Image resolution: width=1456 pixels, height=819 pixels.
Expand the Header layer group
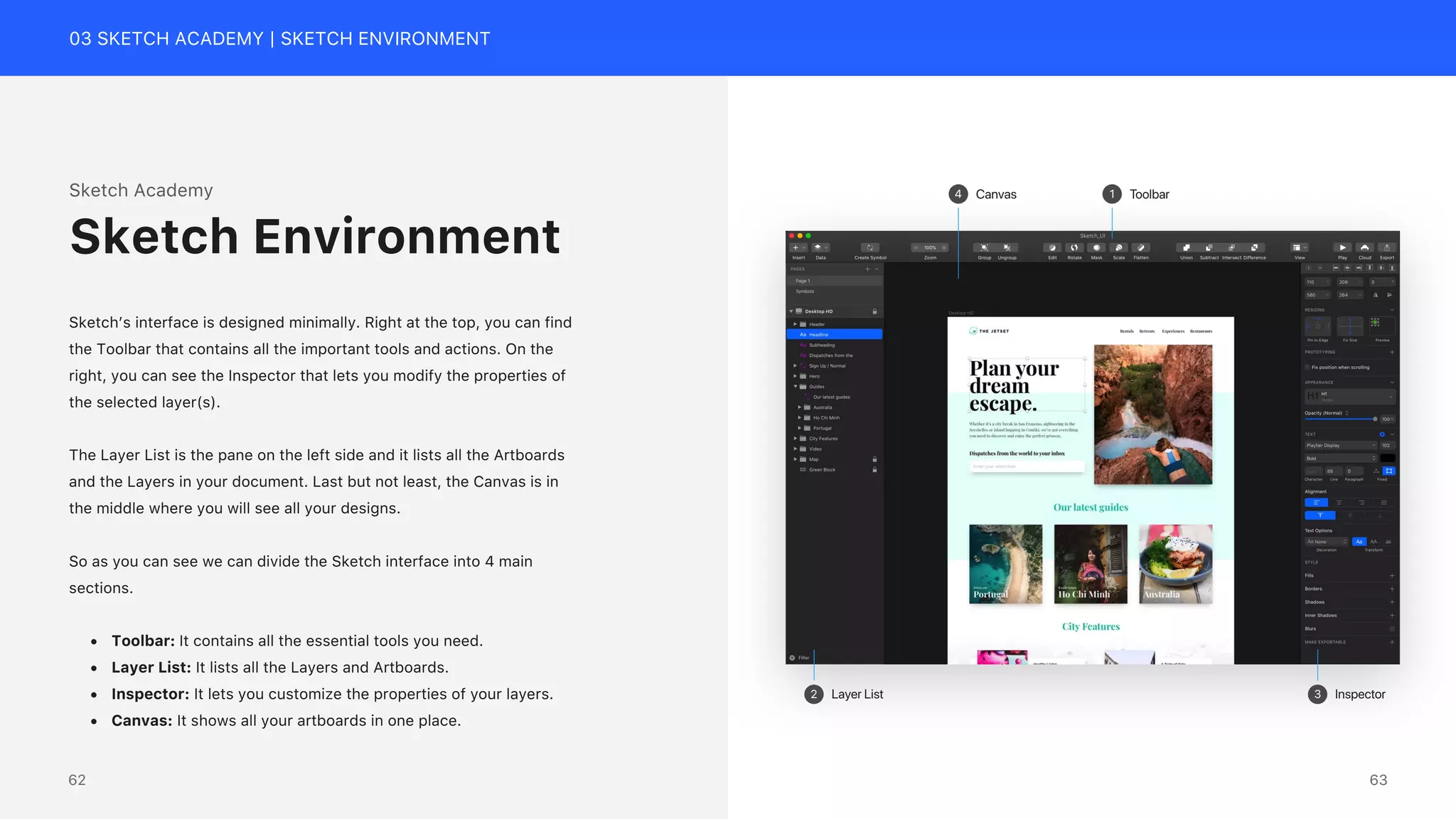pos(795,324)
